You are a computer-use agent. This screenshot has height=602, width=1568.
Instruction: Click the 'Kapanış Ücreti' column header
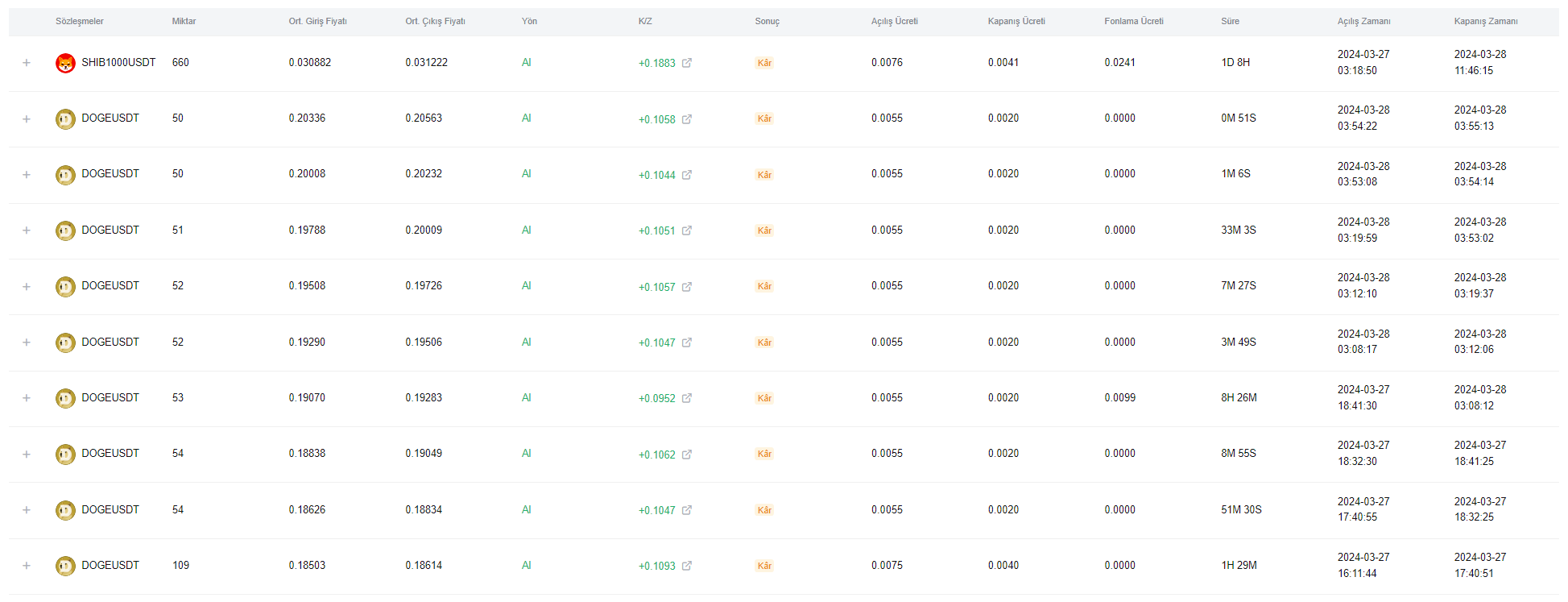click(1016, 22)
